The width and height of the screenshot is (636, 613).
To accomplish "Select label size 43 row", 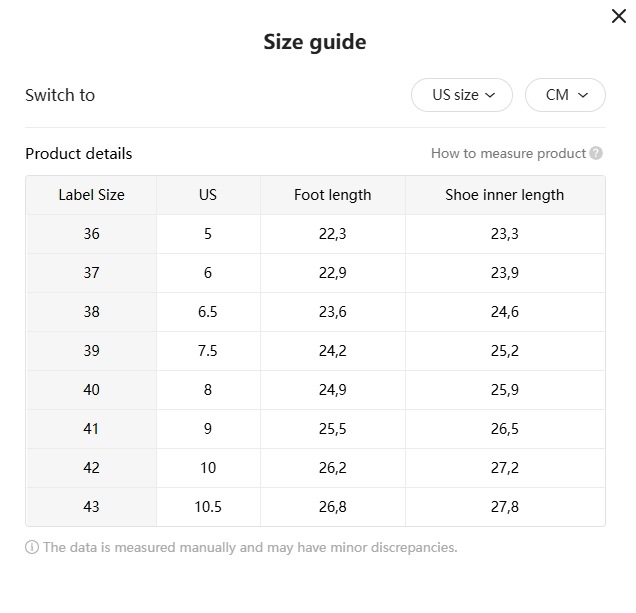I will click(91, 507).
